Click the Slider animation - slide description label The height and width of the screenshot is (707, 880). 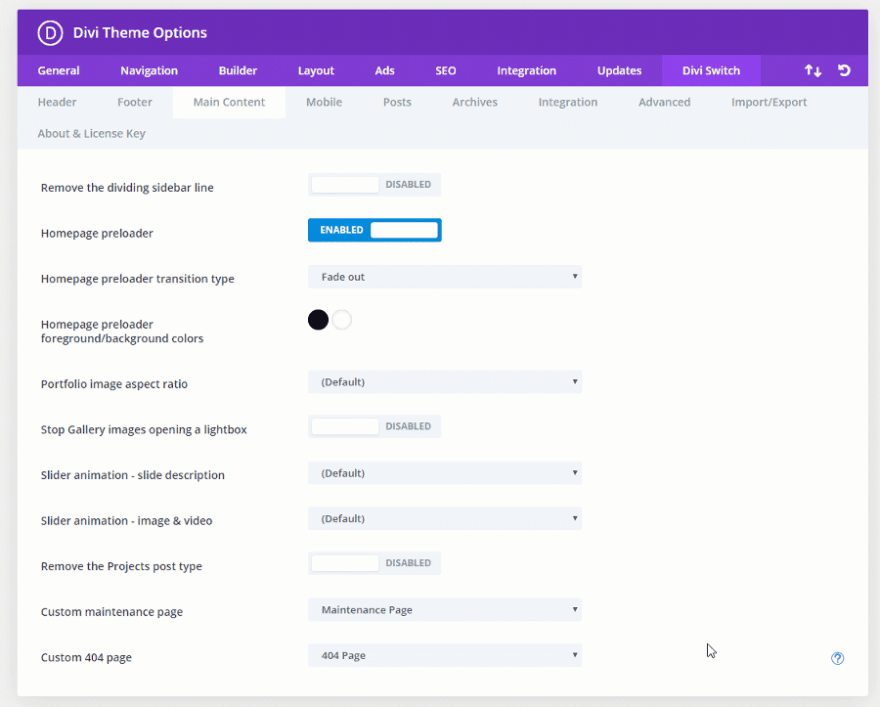(x=133, y=475)
